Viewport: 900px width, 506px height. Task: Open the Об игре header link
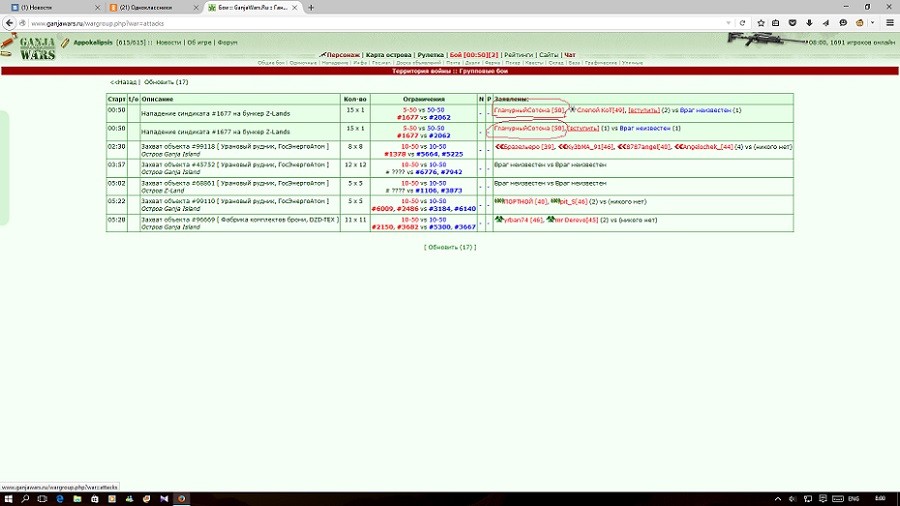(x=199, y=42)
